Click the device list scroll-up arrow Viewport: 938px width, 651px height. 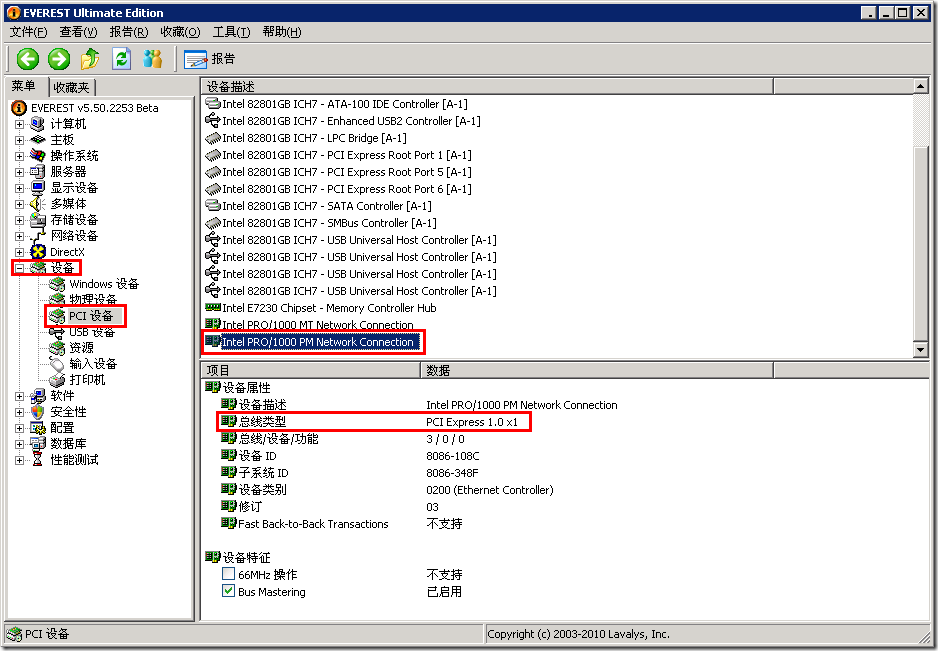(921, 87)
